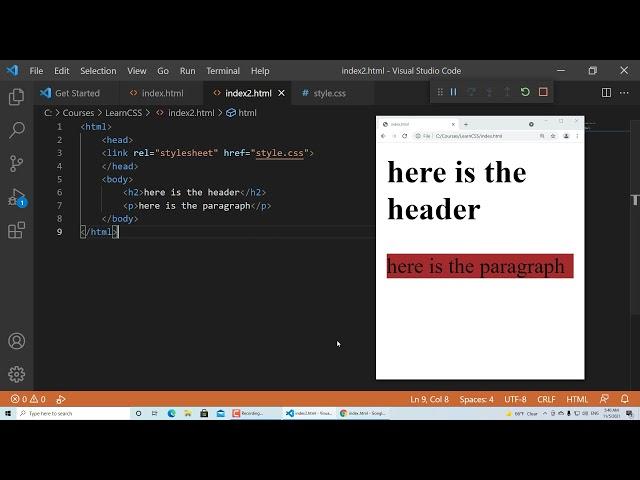Reload the page in browser window
Image resolution: width=640 pixels, height=480 pixels.
click(x=404, y=136)
